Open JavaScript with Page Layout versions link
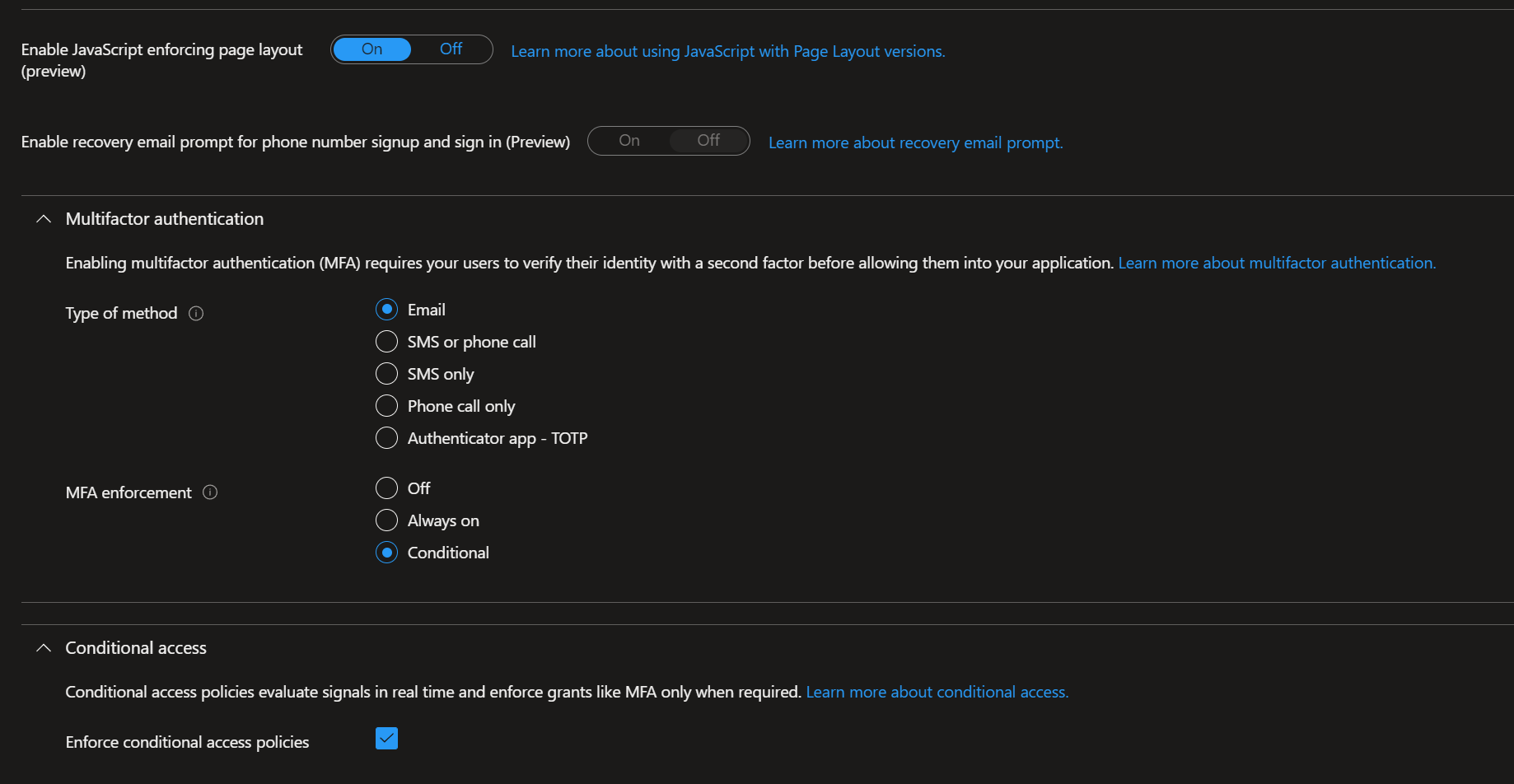 coord(728,51)
